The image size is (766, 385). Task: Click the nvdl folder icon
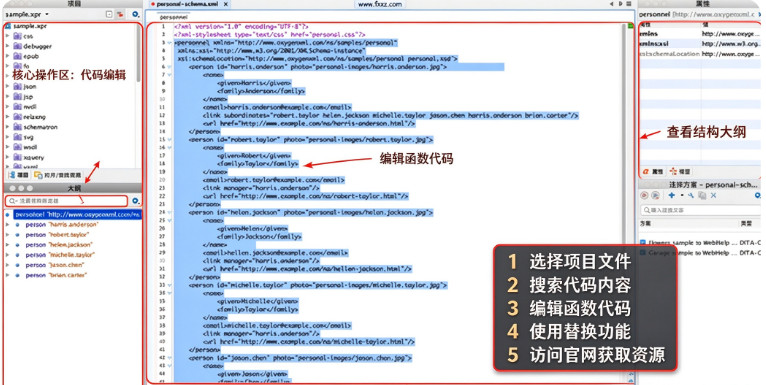coord(17,107)
